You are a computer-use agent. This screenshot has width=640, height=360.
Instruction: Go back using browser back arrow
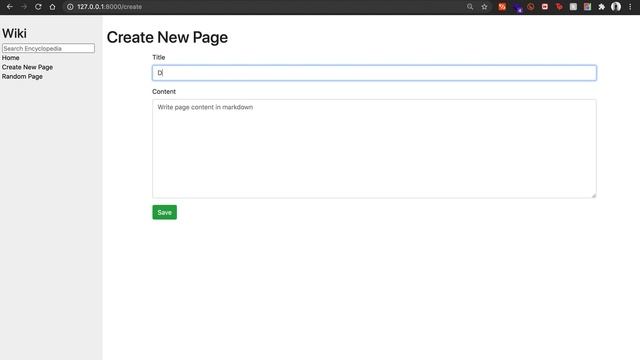(9, 7)
